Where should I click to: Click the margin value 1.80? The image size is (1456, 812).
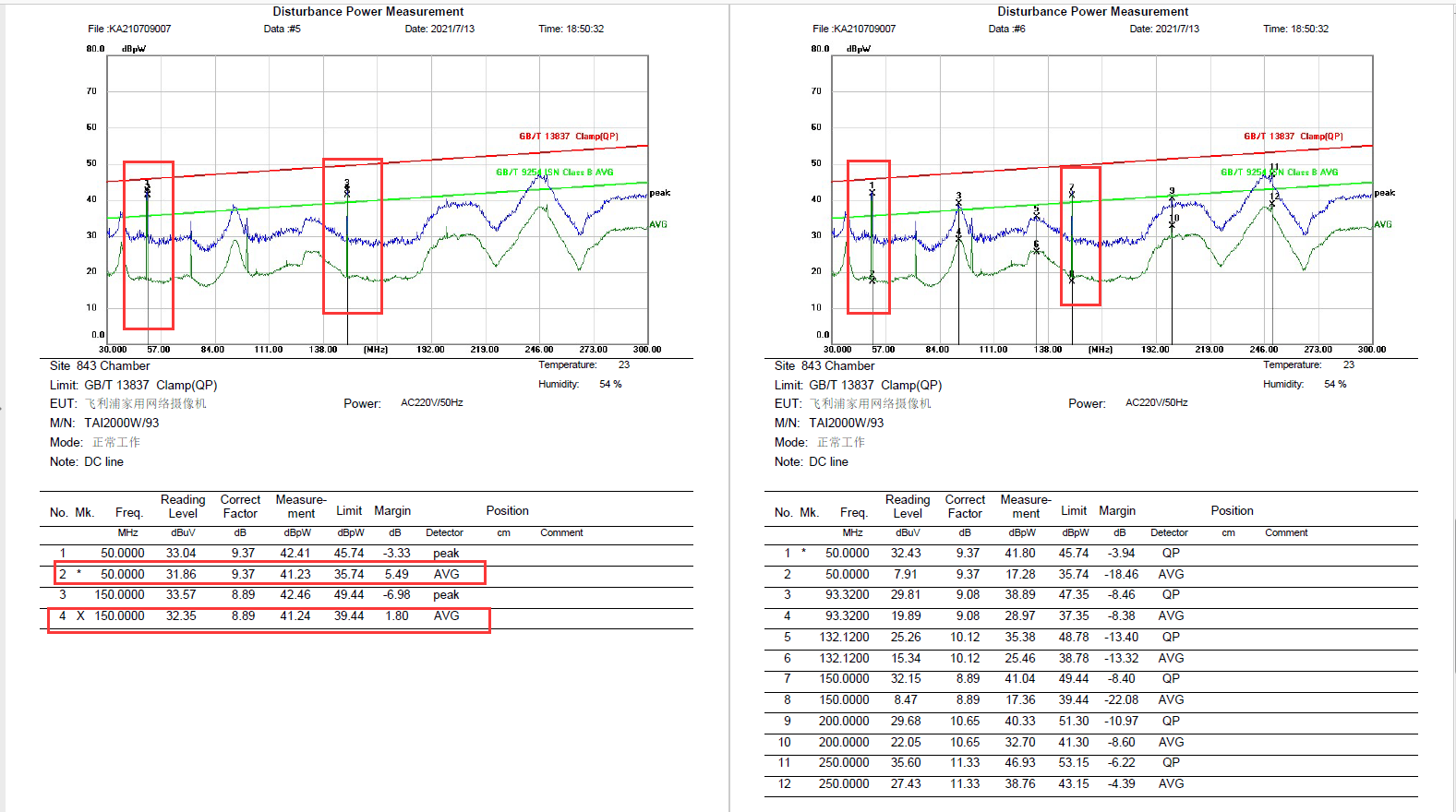(397, 615)
